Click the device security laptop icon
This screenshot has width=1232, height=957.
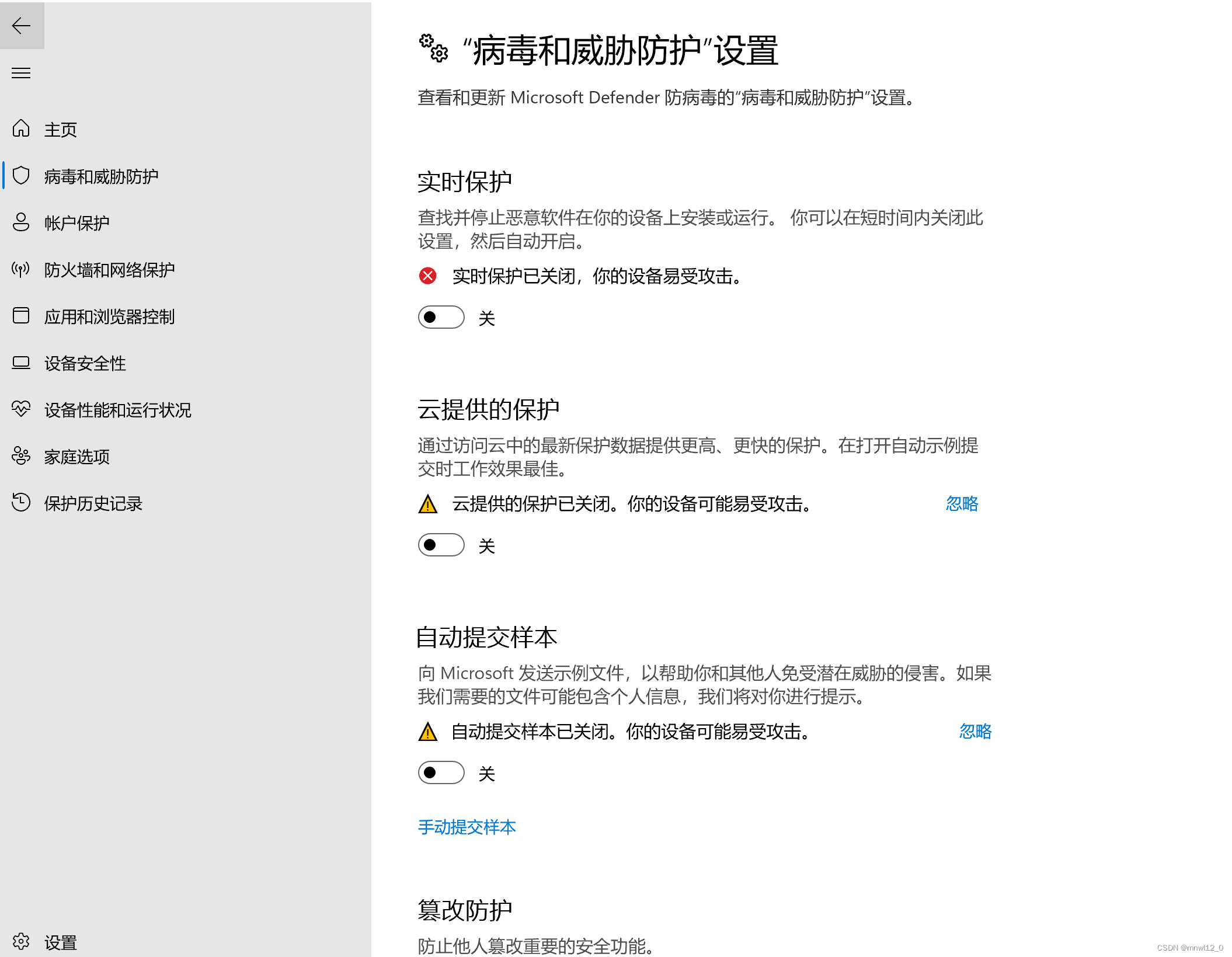(x=21, y=363)
